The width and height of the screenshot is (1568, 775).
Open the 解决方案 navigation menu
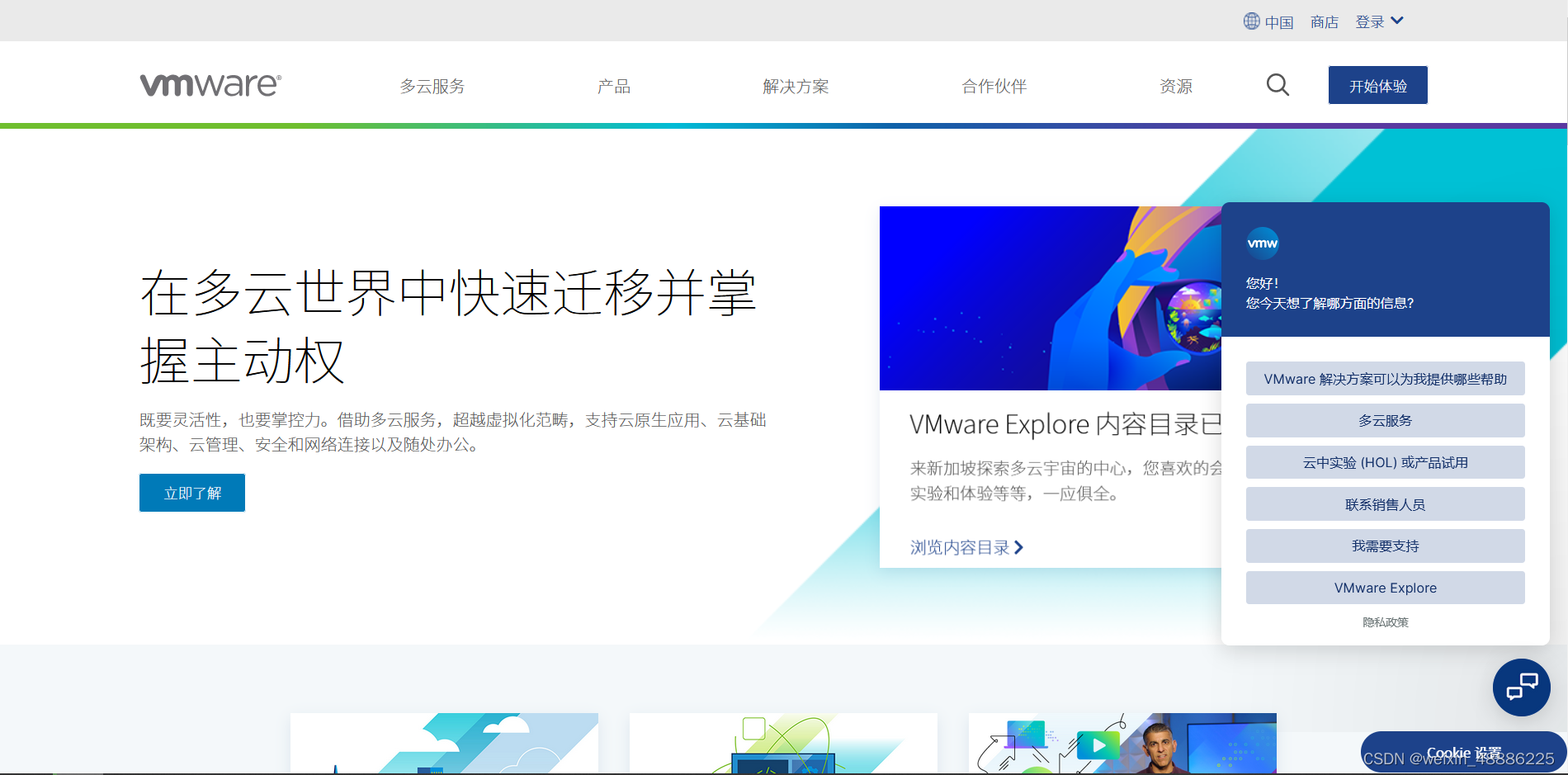coord(796,86)
